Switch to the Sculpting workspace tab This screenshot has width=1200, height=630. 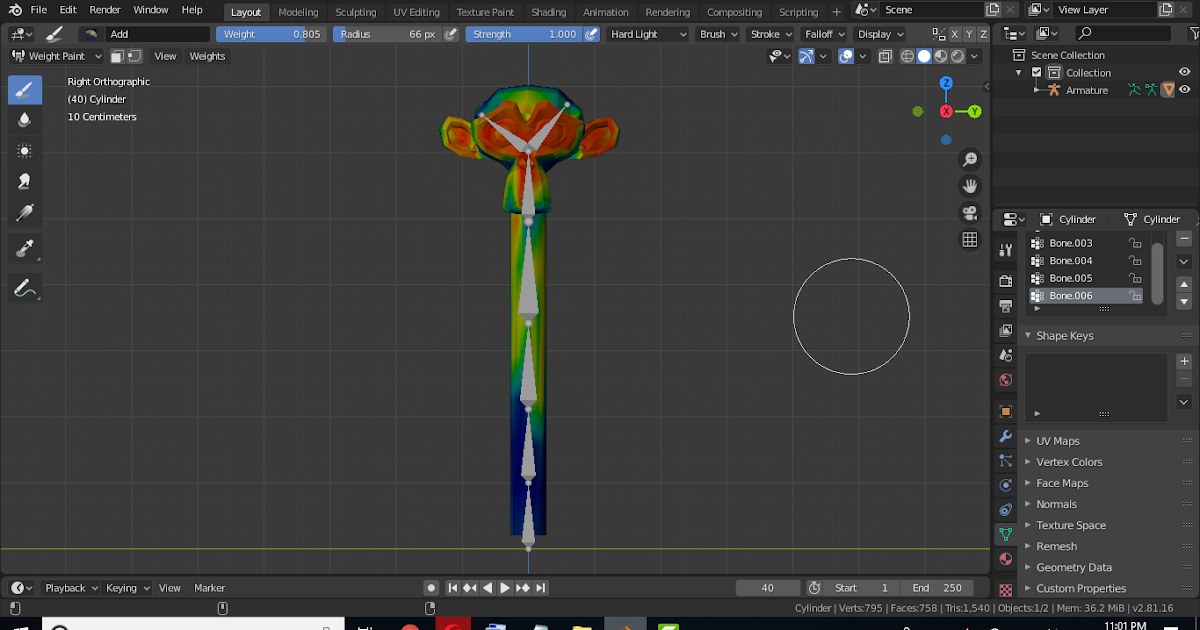coord(356,12)
